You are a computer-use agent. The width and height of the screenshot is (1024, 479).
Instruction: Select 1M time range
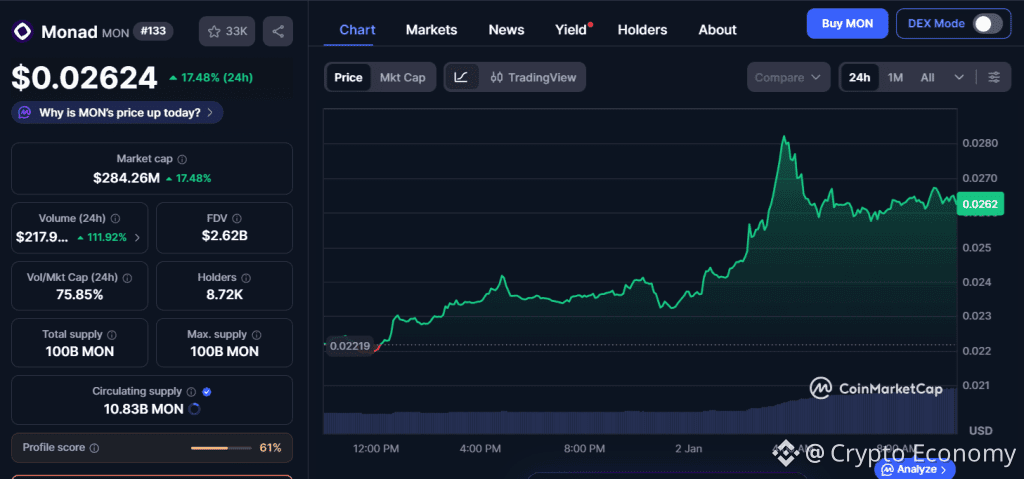[895, 77]
